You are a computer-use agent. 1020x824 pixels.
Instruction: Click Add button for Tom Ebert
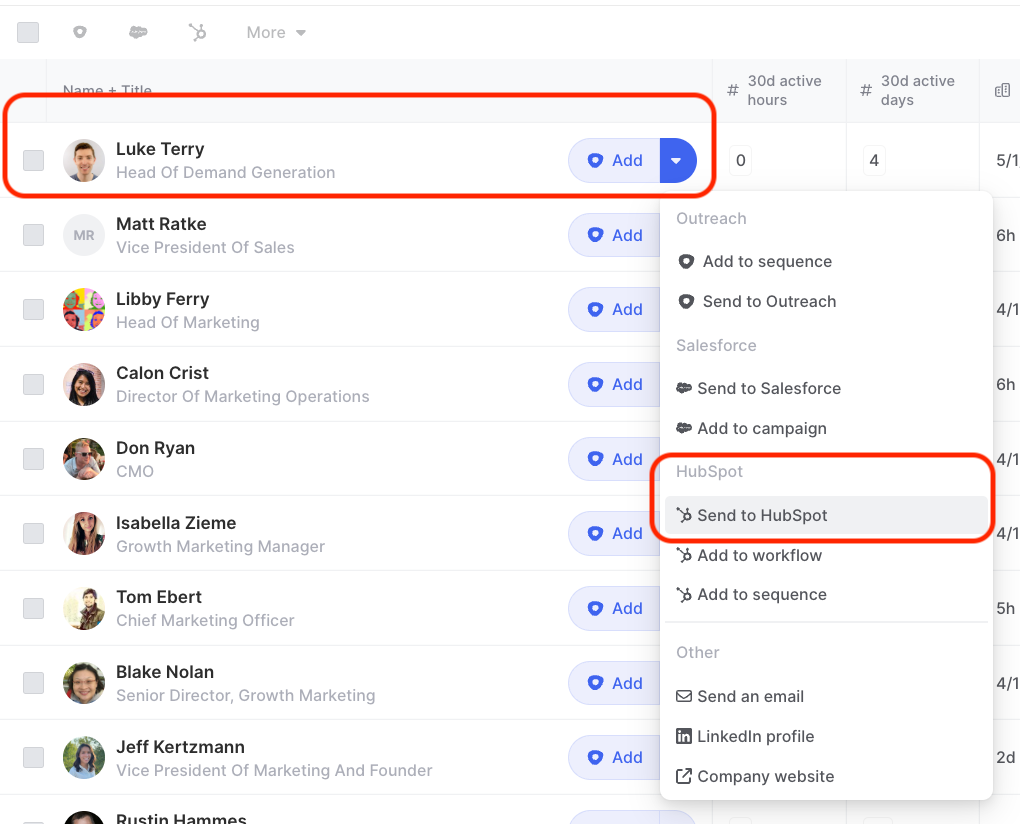click(x=614, y=608)
